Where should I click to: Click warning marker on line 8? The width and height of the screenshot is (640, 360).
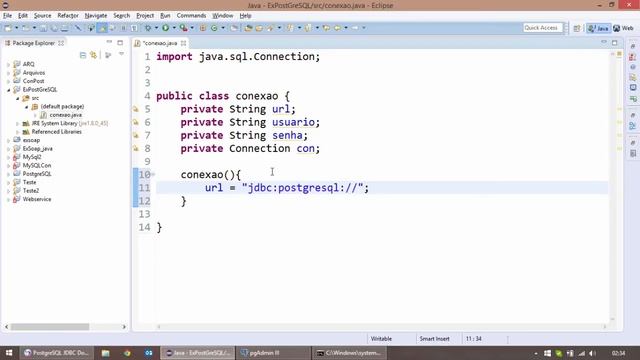136,148
